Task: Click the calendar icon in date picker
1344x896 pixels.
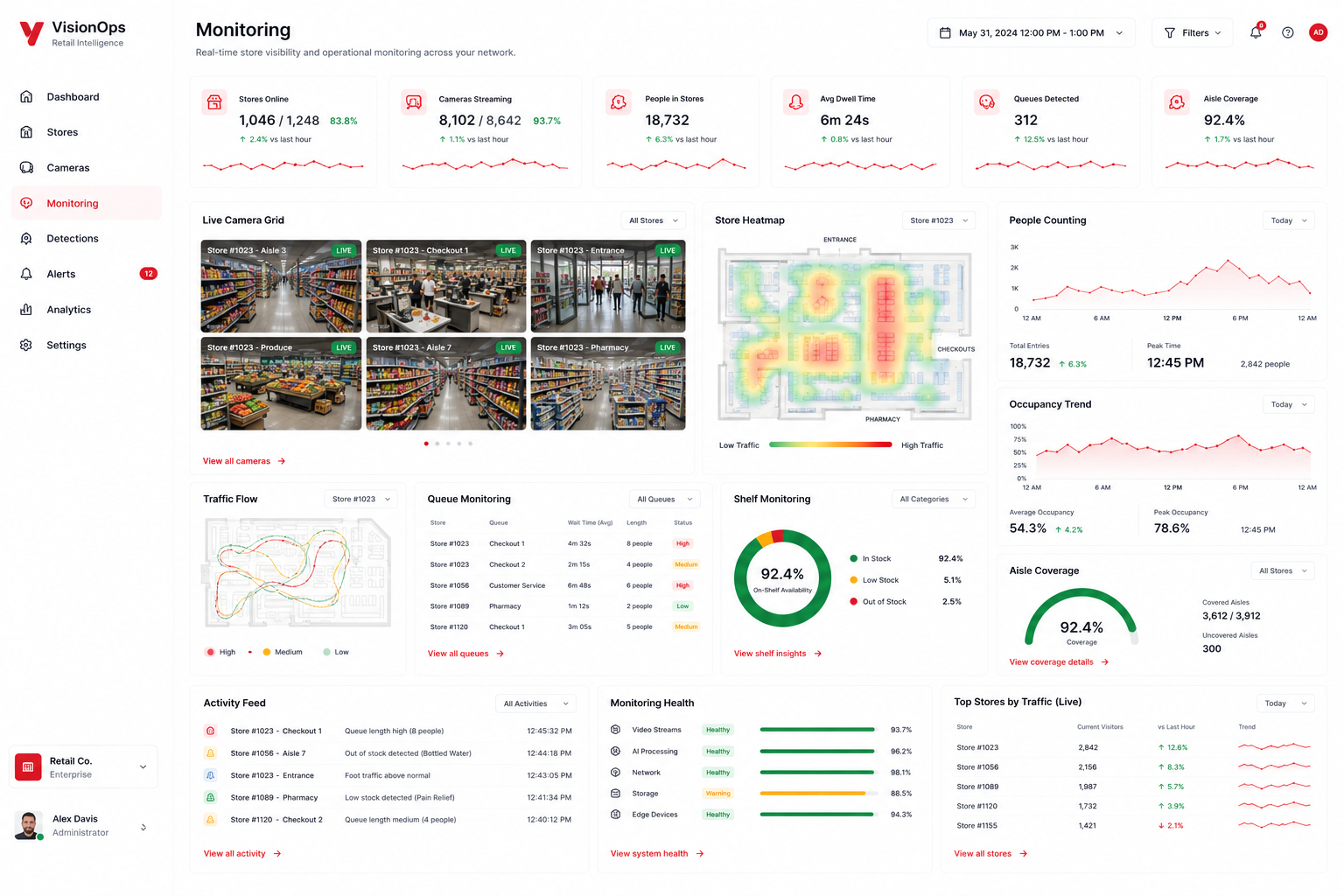Action: (x=945, y=32)
